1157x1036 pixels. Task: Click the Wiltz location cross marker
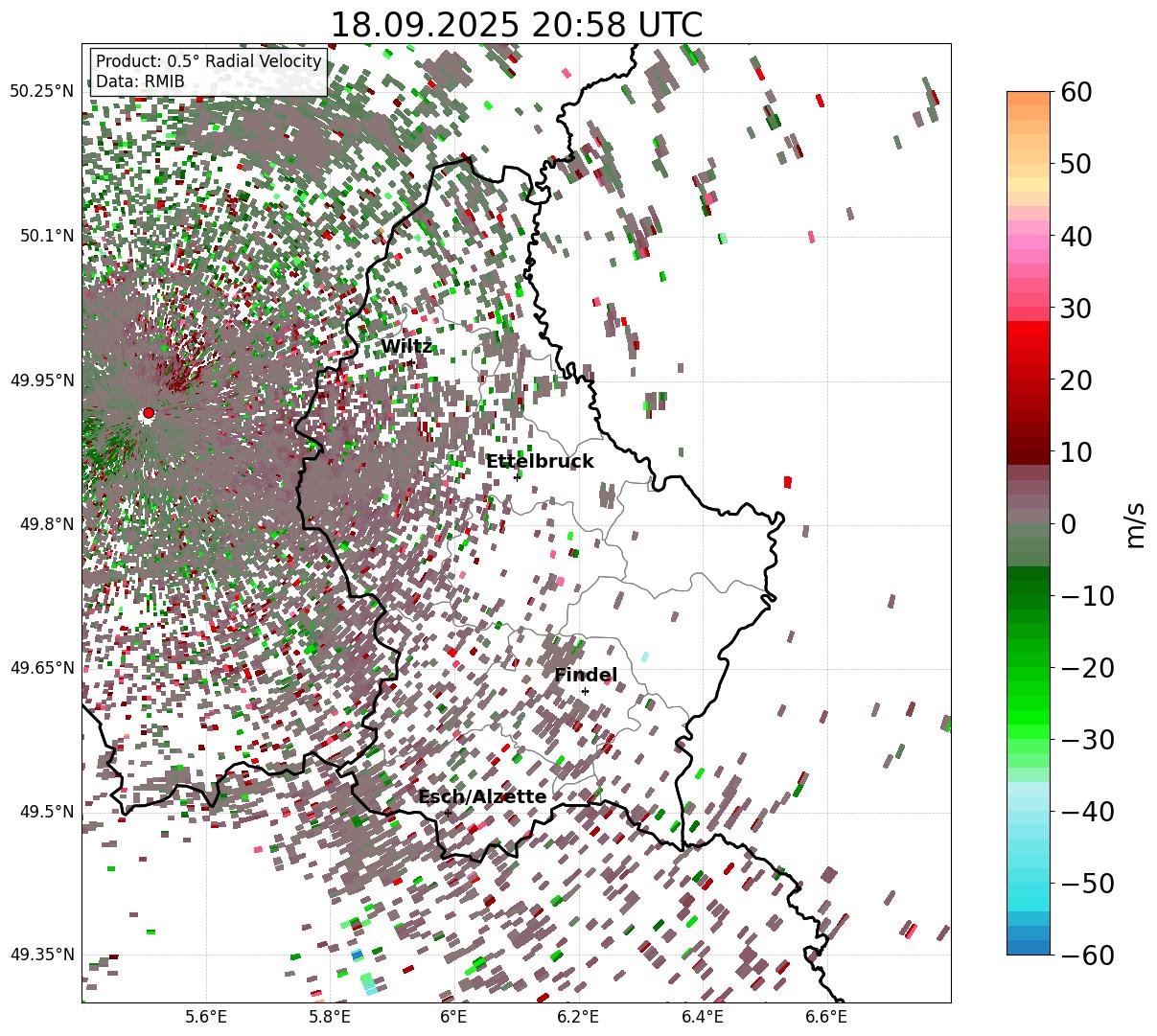[410, 362]
